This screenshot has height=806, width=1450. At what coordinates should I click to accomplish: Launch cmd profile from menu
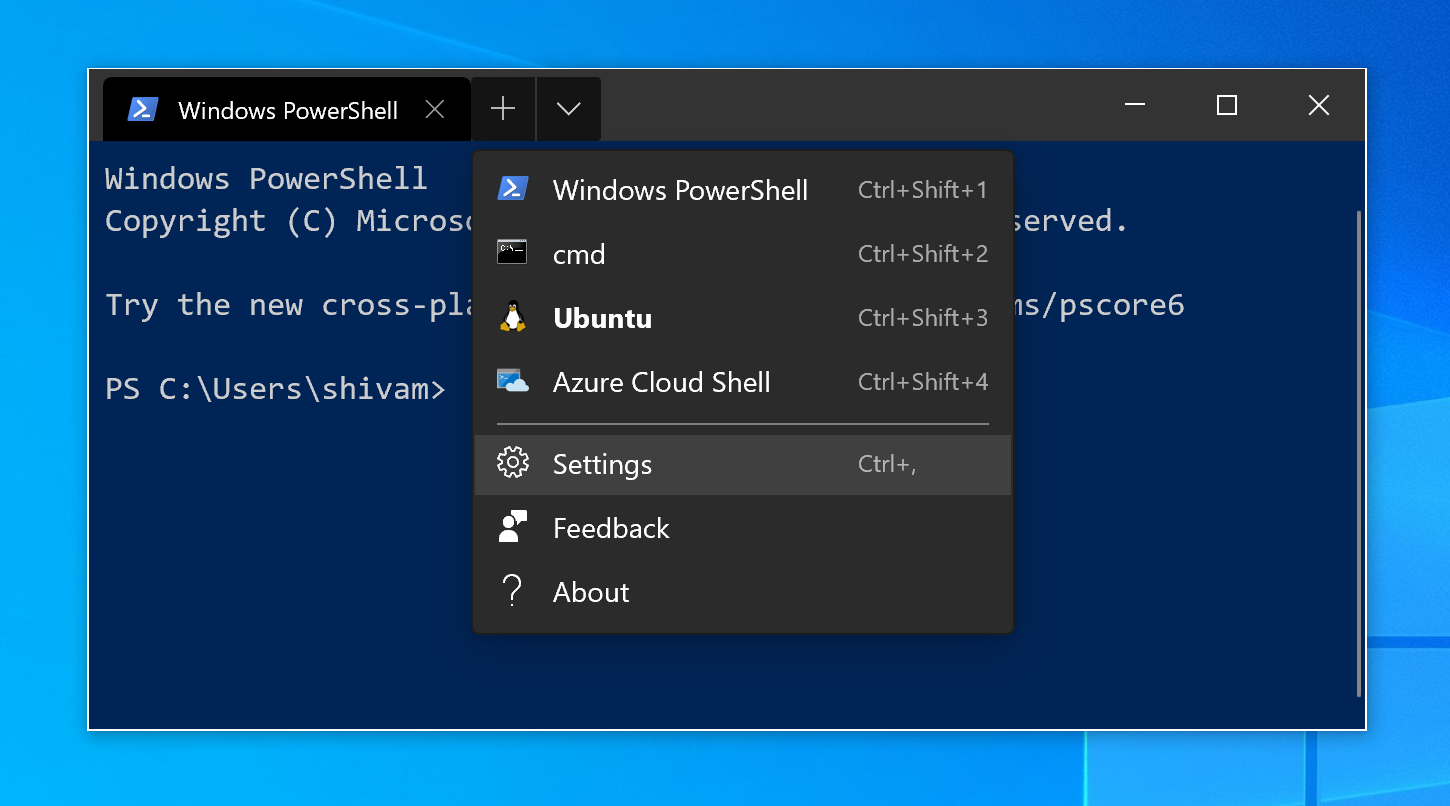[x=743, y=254]
